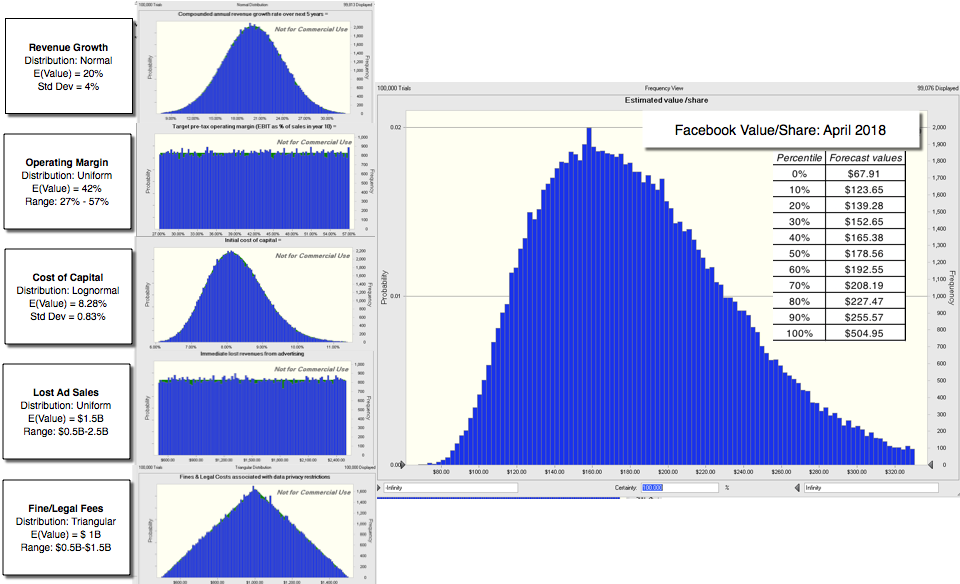Click the $320.00 x-axis label on forecast chart
This screenshot has width=960, height=584.
[894, 472]
